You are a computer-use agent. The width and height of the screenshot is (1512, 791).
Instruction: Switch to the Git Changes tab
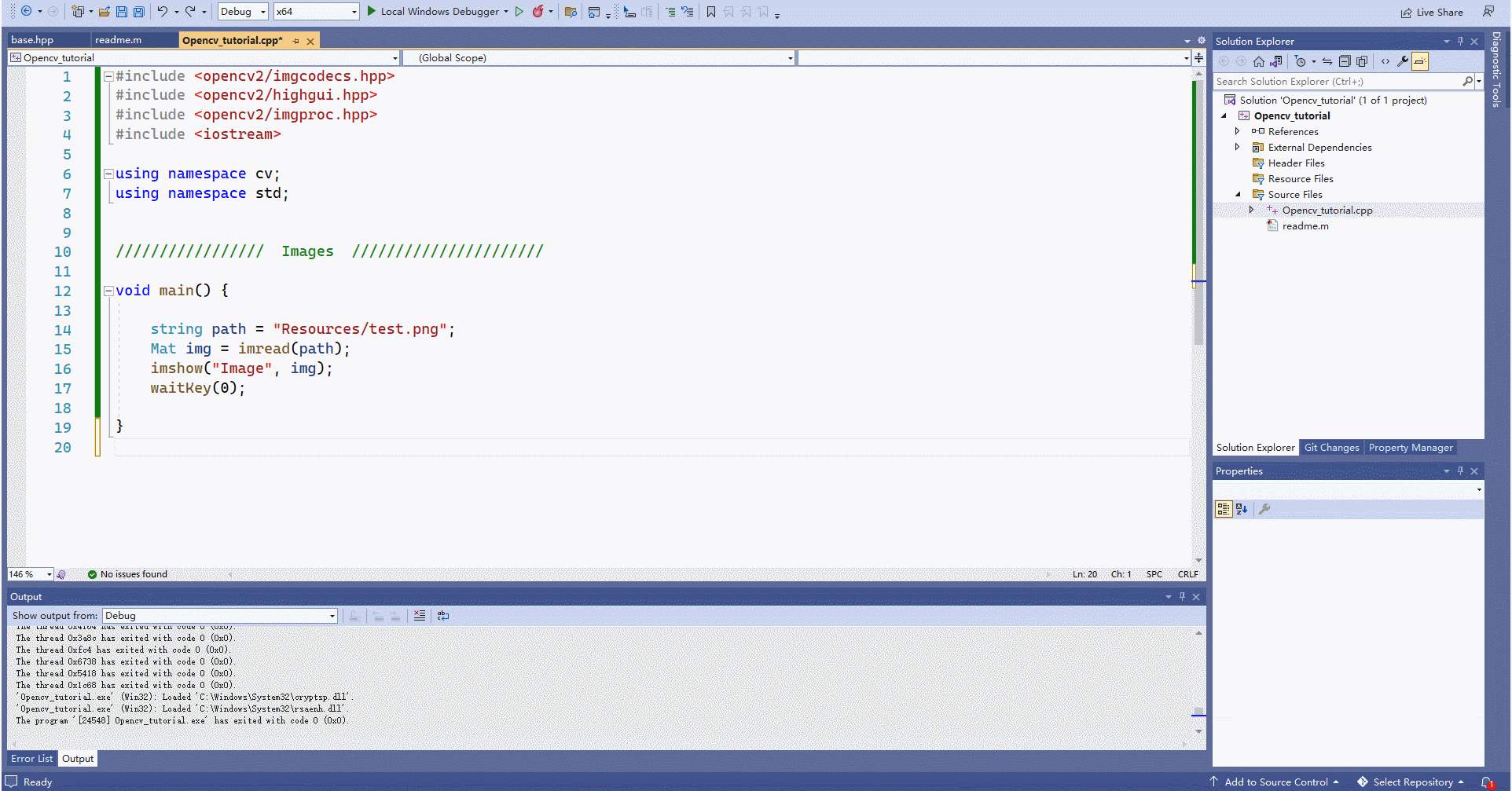[1331, 447]
